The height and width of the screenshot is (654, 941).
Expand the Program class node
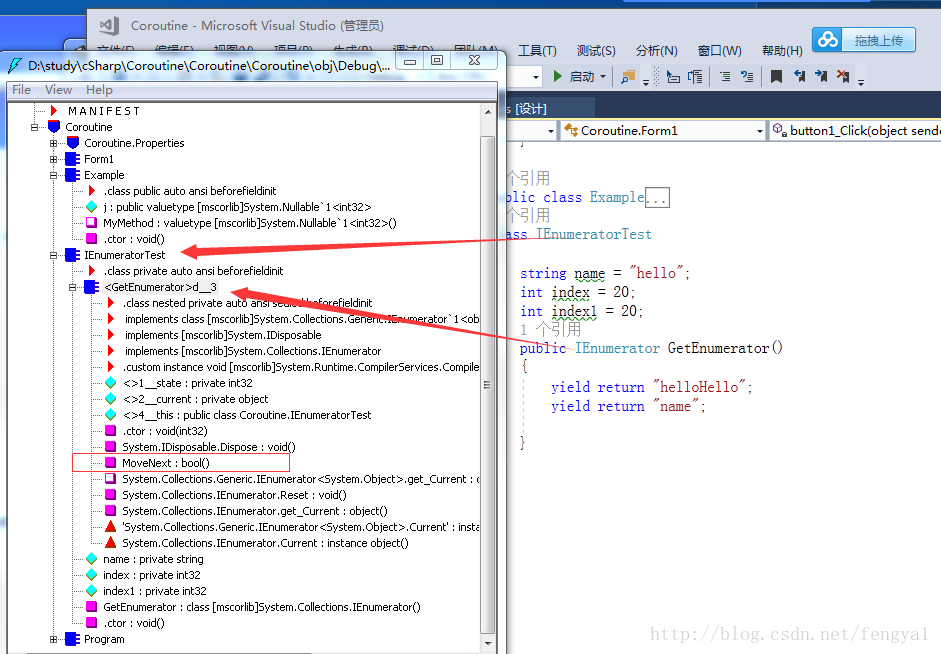click(53, 639)
